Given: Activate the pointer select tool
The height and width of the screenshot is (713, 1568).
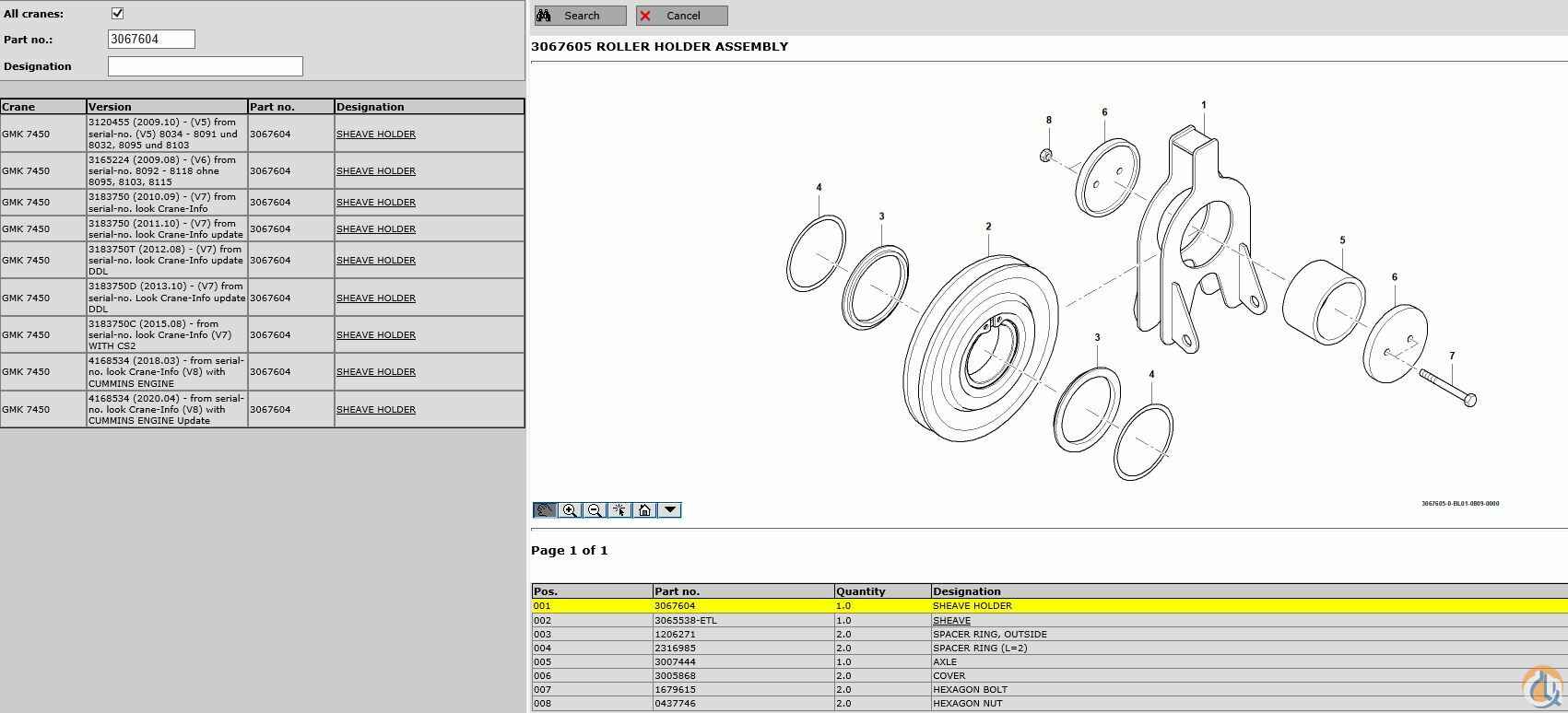Looking at the screenshot, I should pyautogui.click(x=619, y=510).
